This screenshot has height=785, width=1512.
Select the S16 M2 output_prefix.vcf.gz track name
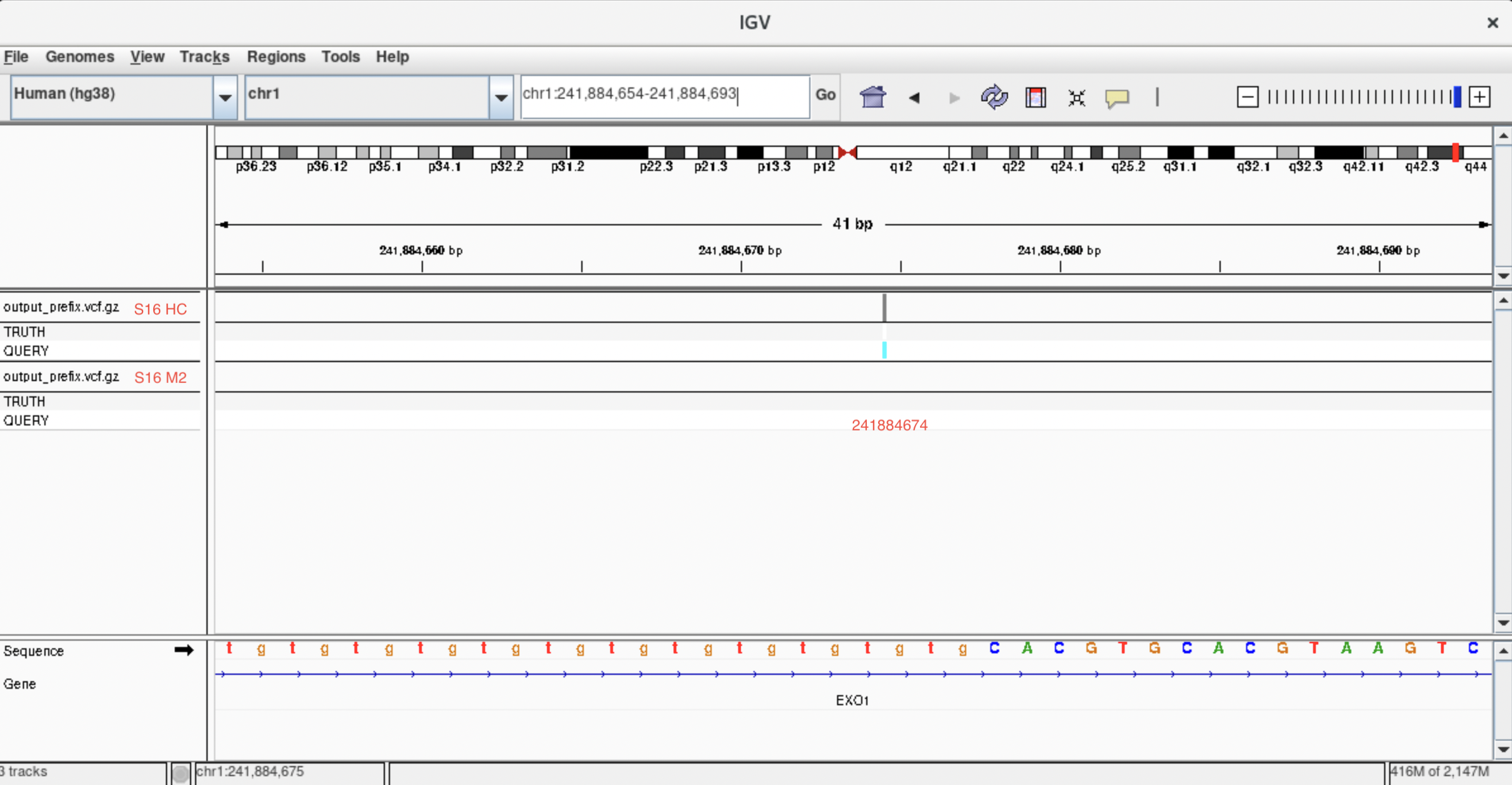pos(61,377)
